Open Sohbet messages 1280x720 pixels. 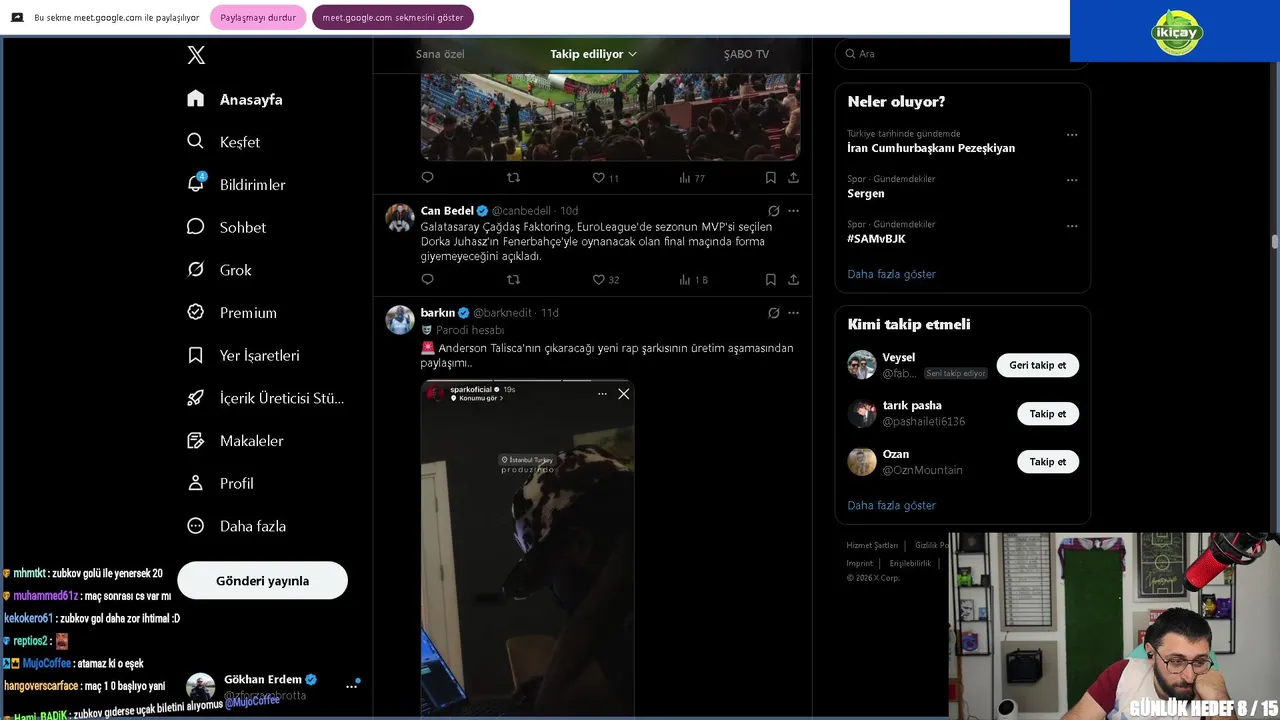click(x=226, y=227)
